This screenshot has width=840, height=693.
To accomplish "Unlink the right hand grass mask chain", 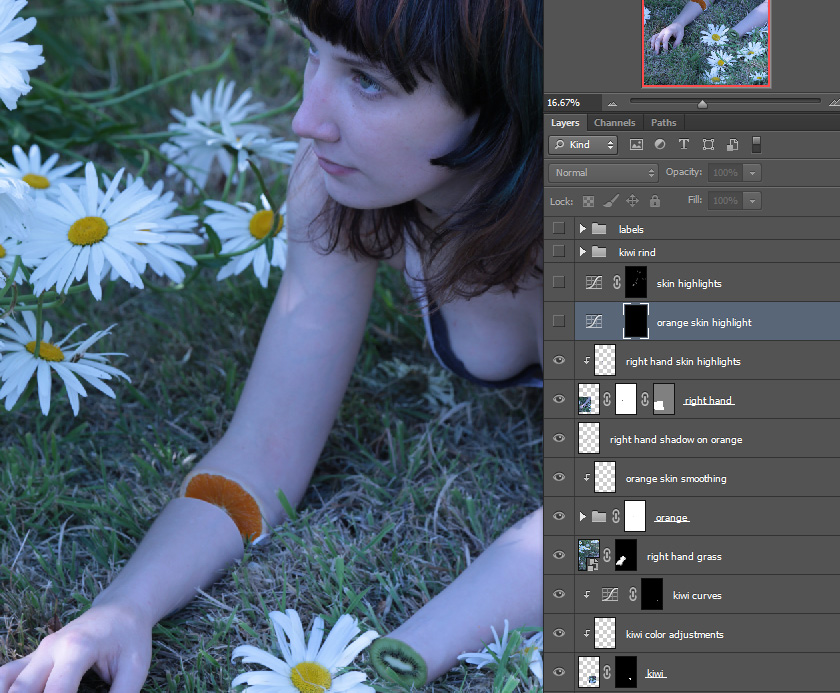I will (x=607, y=555).
